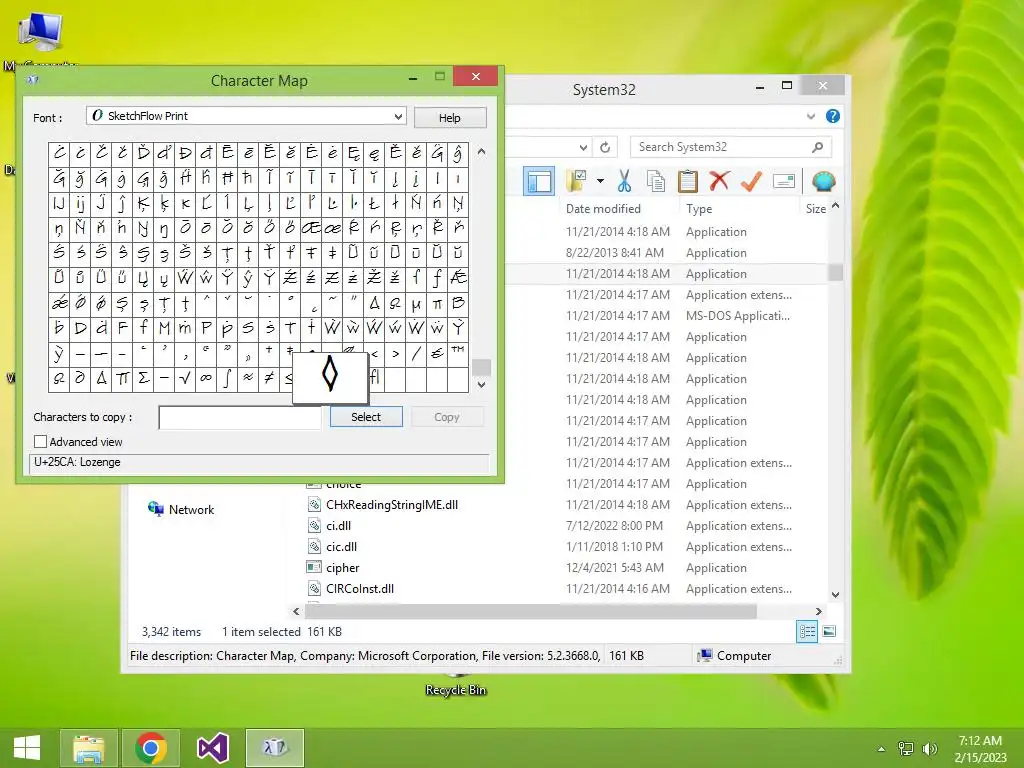The height and width of the screenshot is (768, 1024).
Task: Click the network tray icon
Action: click(x=906, y=749)
